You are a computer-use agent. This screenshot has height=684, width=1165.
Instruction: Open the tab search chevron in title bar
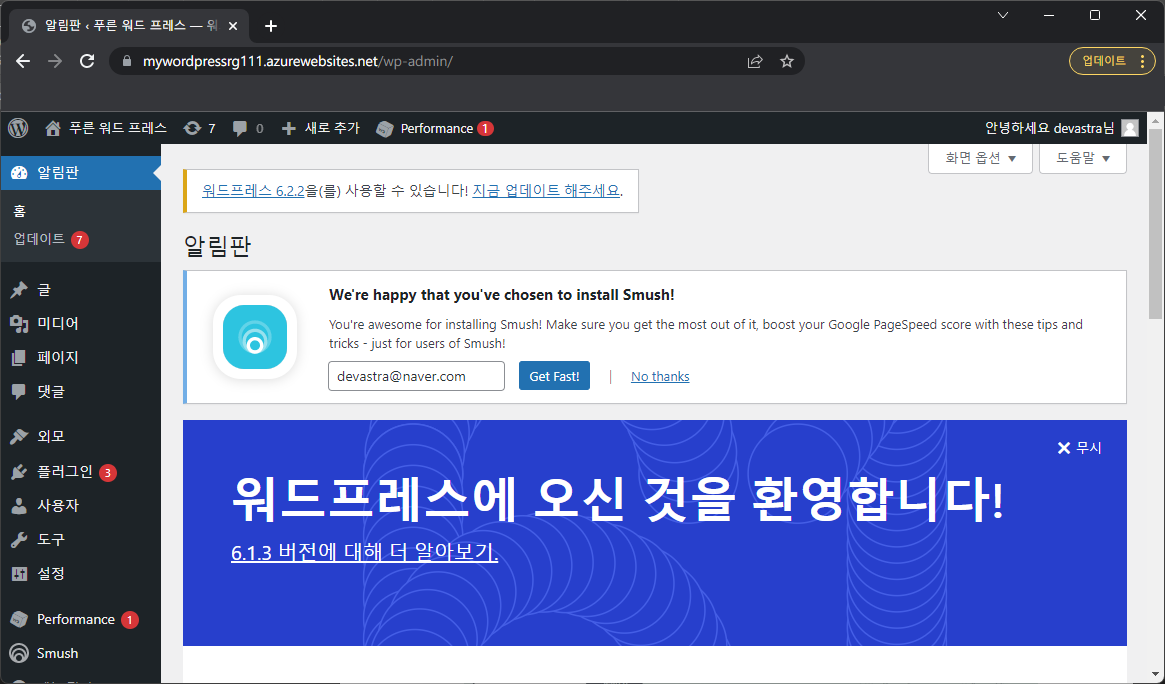point(1003,15)
